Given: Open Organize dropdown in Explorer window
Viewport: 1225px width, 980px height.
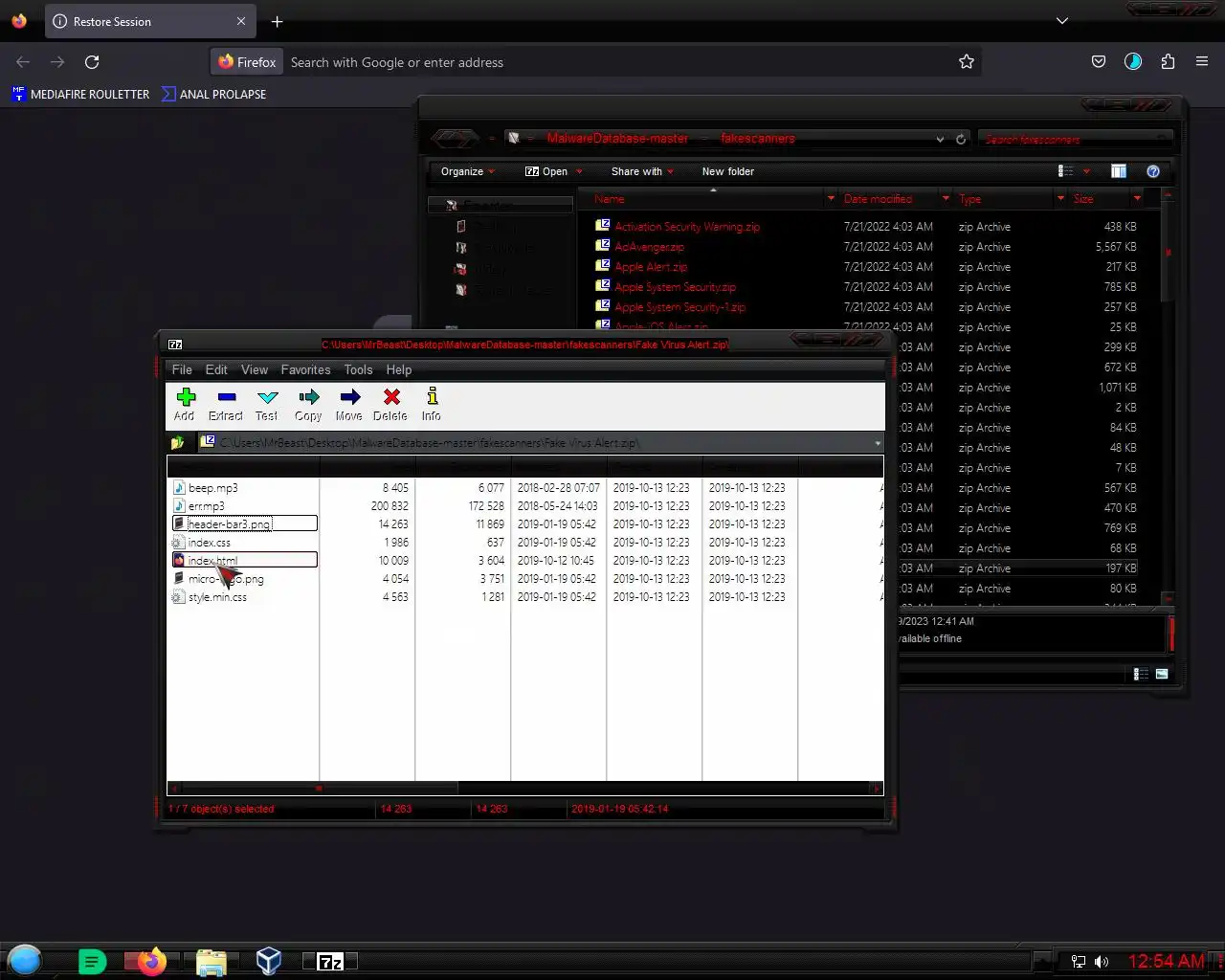Looking at the screenshot, I should [x=467, y=171].
